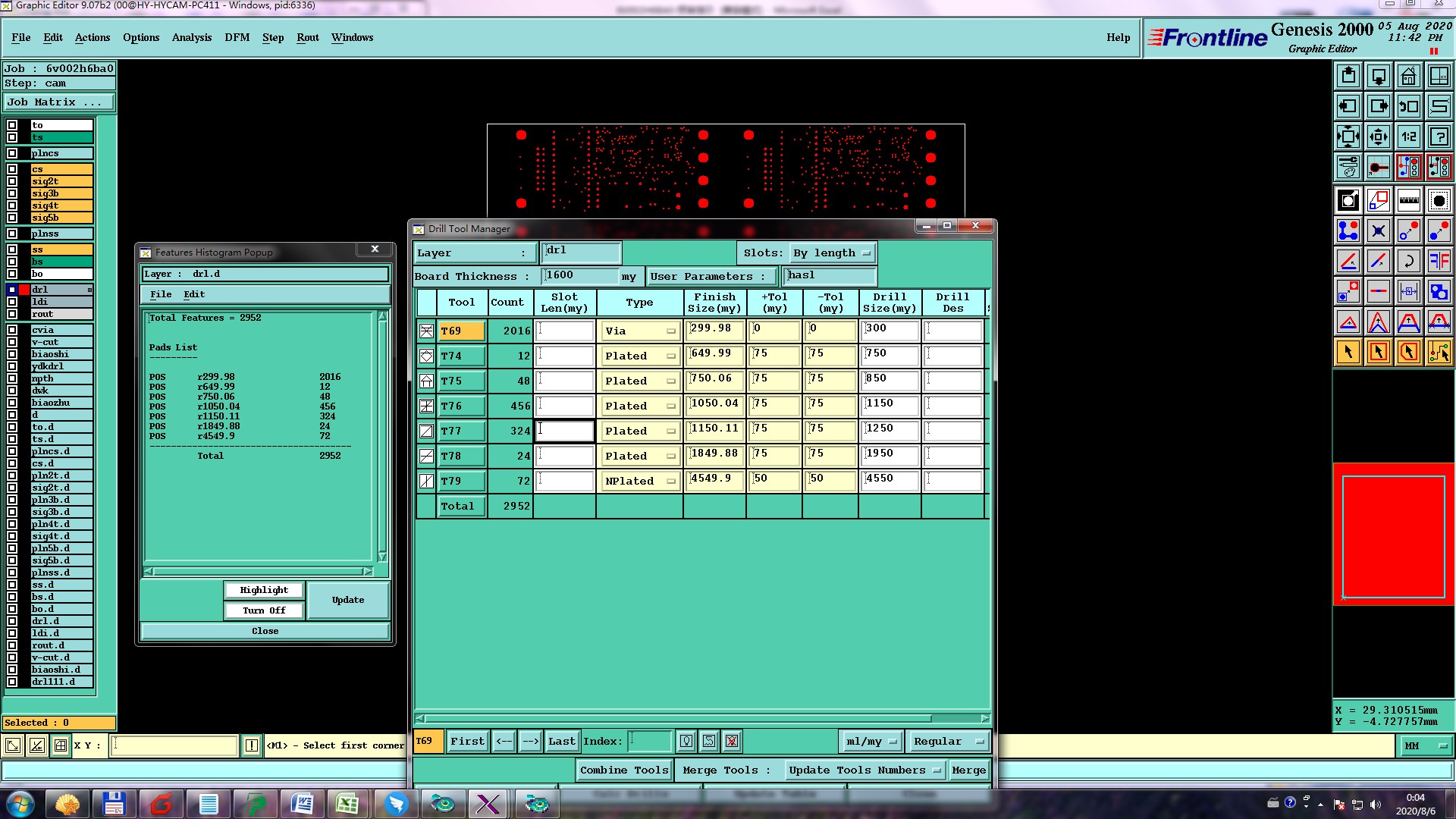Click the ruler measurement tool icon
The image size is (1456, 819).
[x=1408, y=200]
